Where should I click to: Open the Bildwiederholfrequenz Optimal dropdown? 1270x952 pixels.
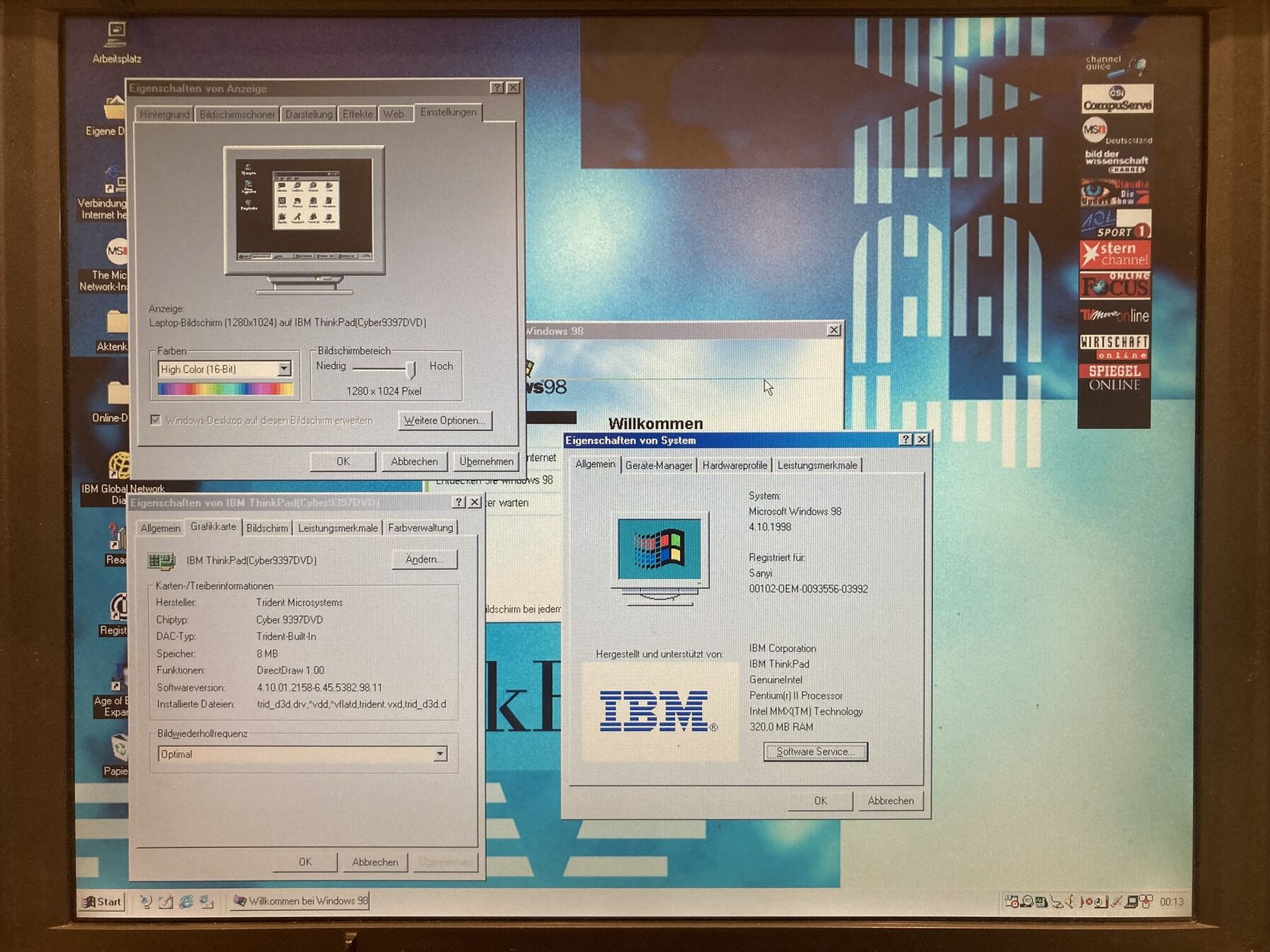pyautogui.click(x=440, y=754)
